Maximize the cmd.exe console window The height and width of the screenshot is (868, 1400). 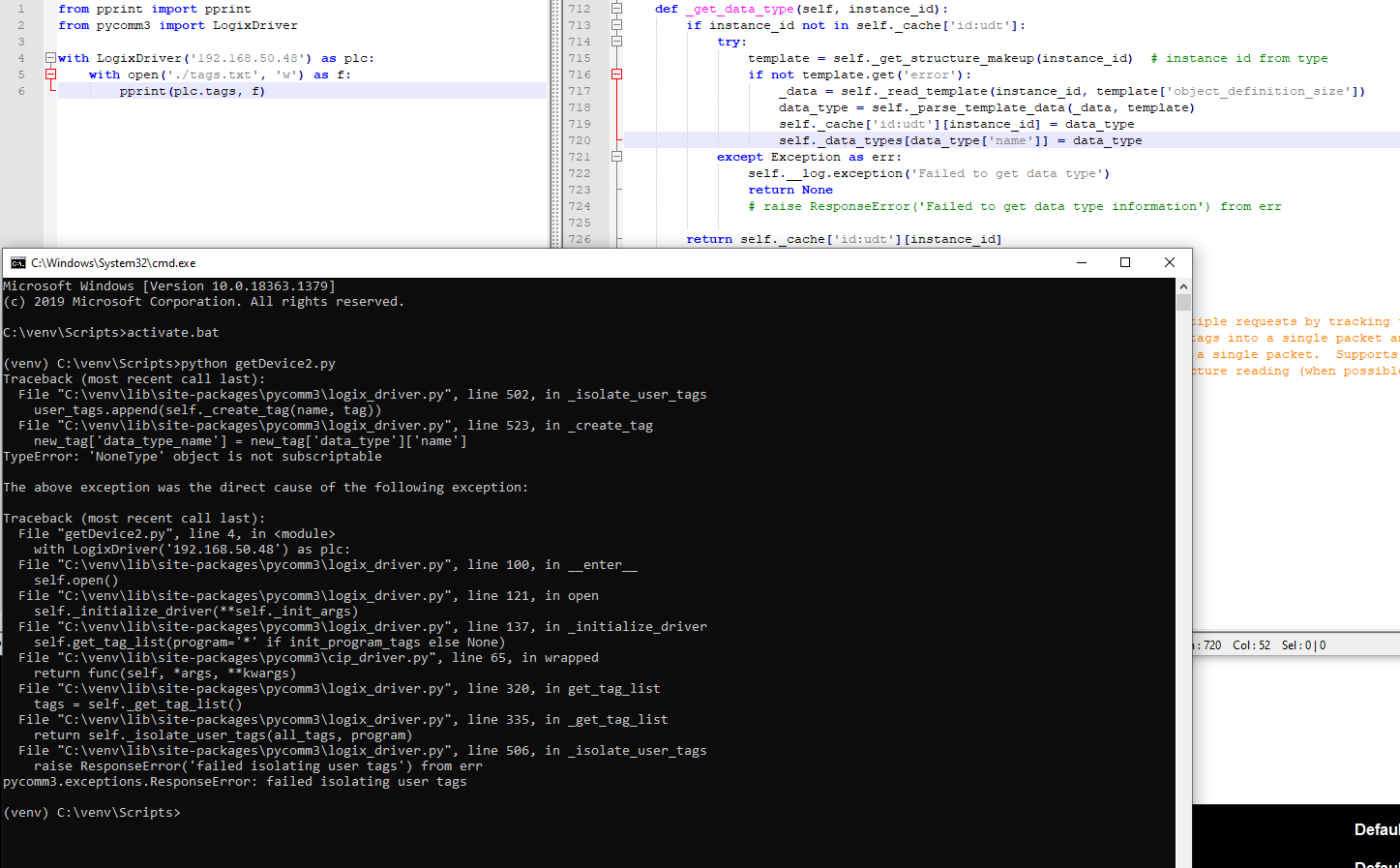1124,262
